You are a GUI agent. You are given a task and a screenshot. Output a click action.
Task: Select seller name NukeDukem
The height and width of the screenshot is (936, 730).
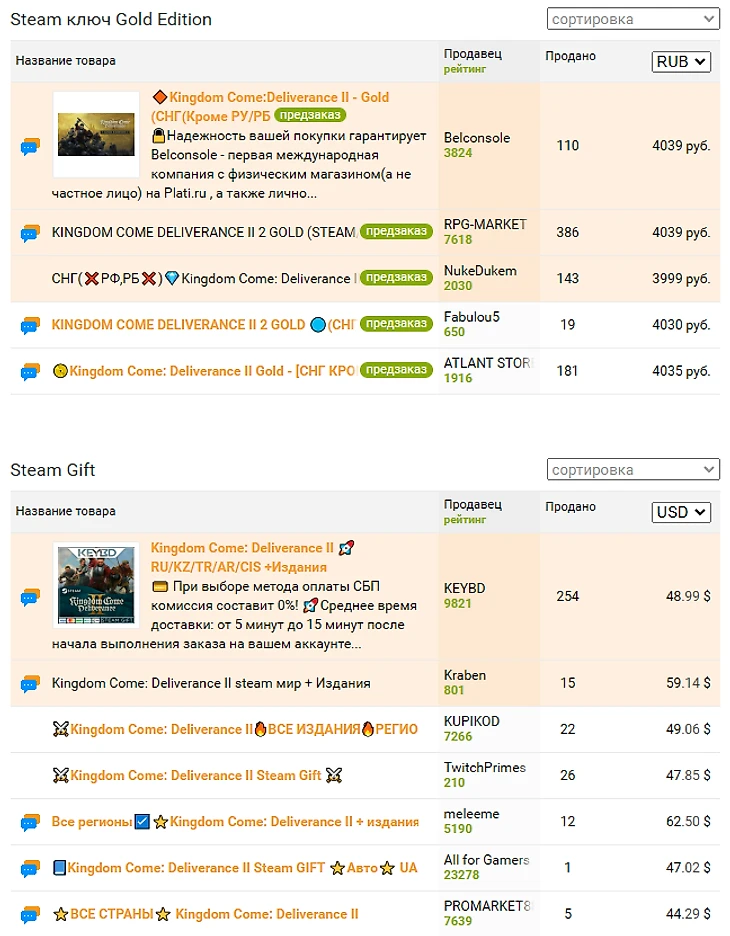click(480, 270)
